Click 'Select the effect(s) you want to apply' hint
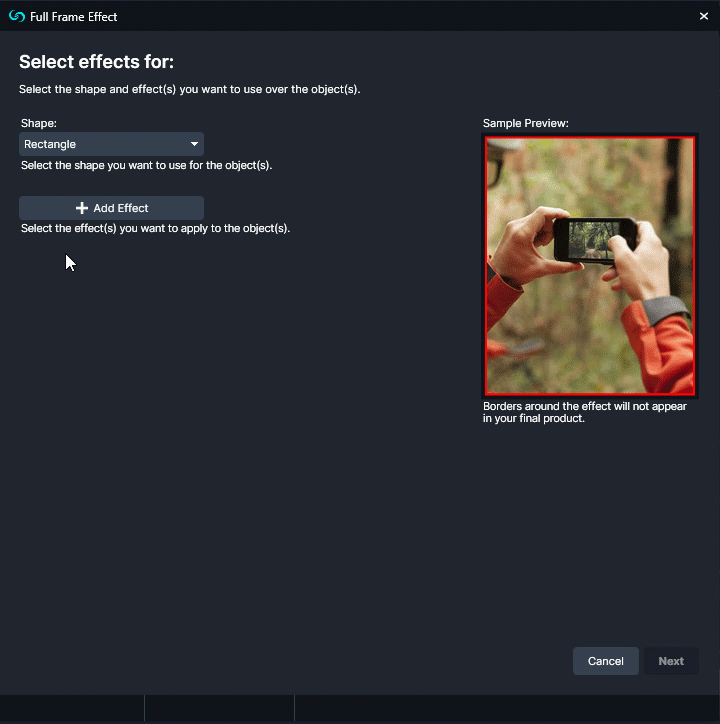 155,228
